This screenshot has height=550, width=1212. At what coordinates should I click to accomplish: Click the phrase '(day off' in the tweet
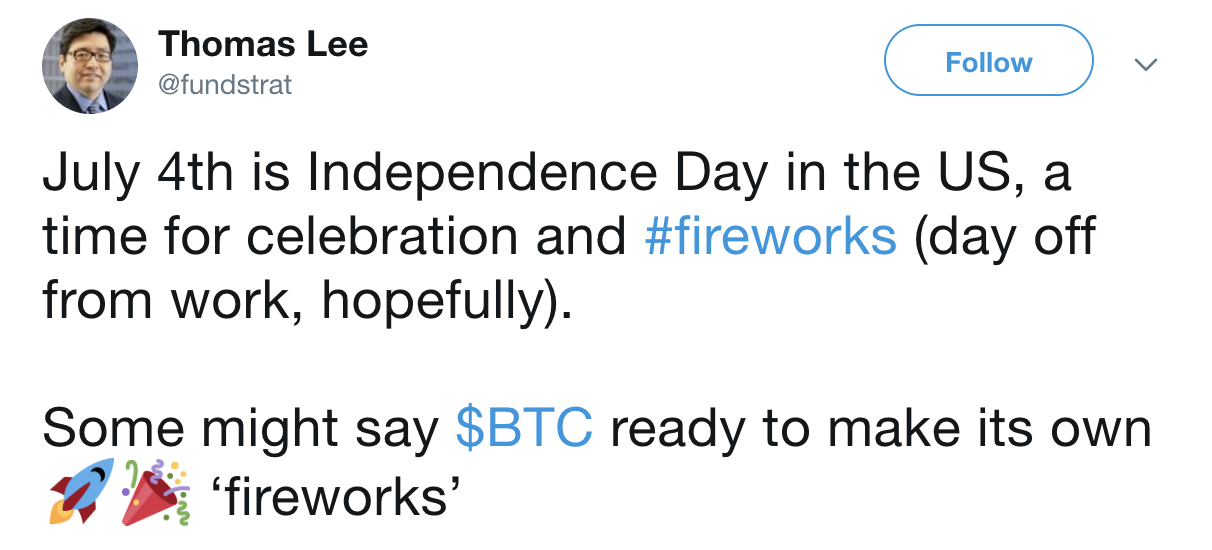1004,238
